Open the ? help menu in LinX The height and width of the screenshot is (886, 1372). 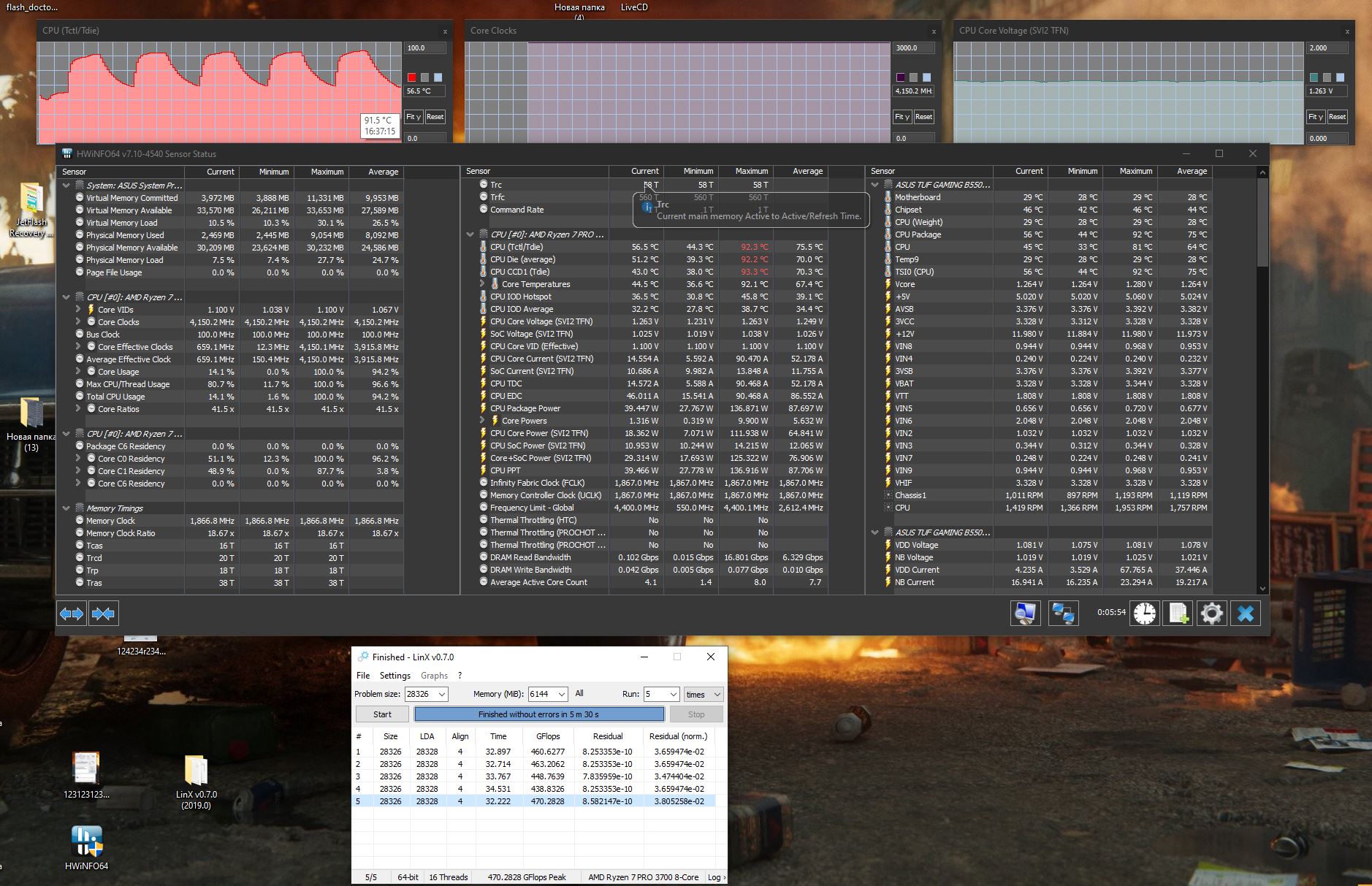(x=460, y=676)
